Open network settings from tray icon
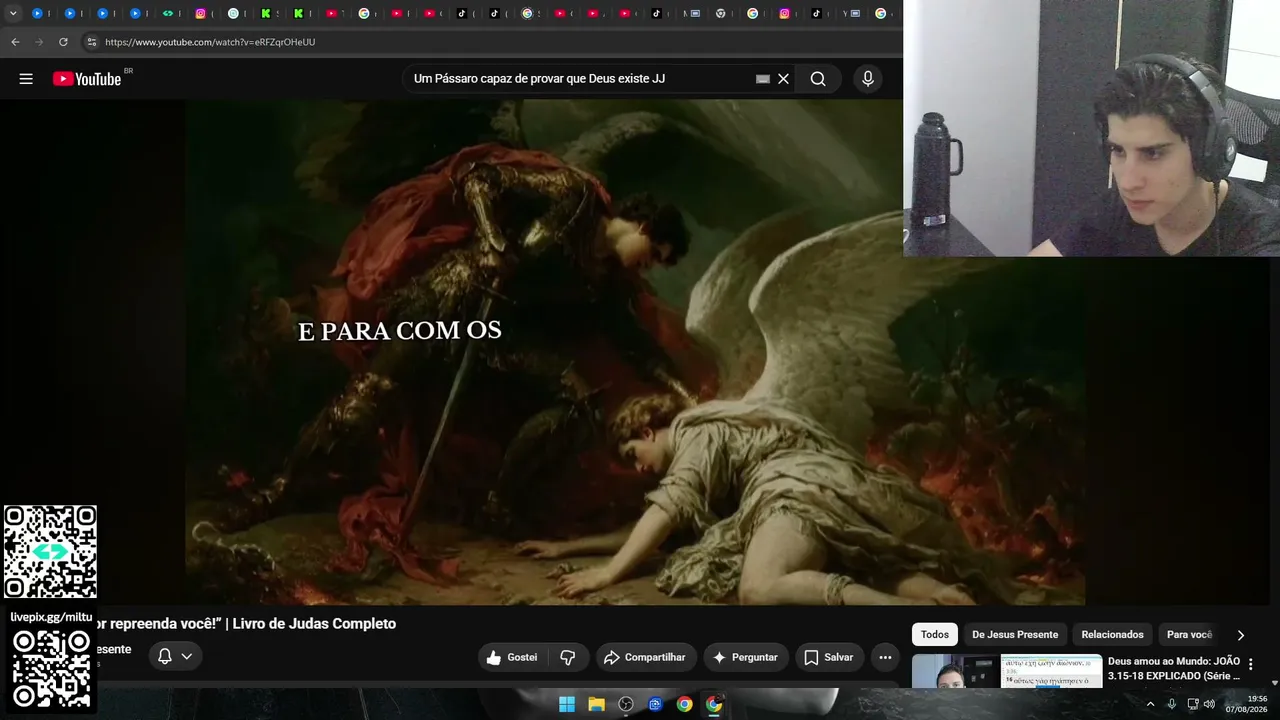The image size is (1280, 720). [x=1193, y=704]
